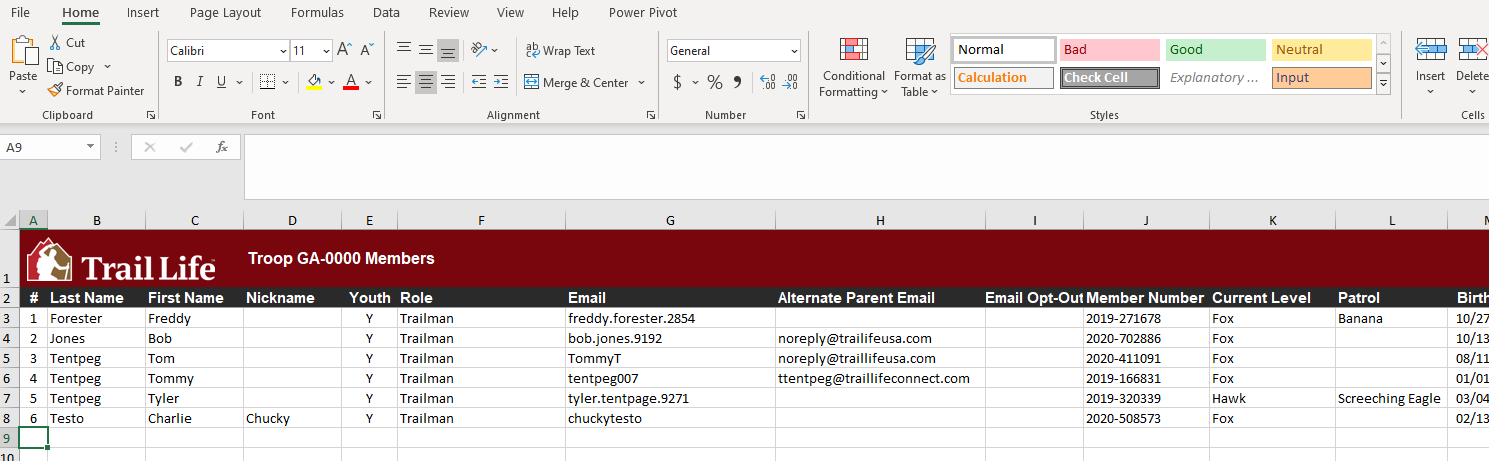Switch to the Data tab
Screen dimensions: 1489x461
(386, 13)
